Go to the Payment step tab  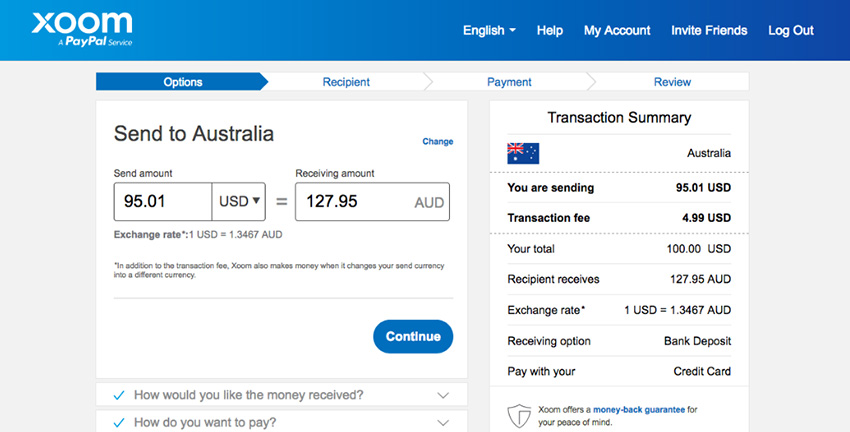tap(509, 82)
